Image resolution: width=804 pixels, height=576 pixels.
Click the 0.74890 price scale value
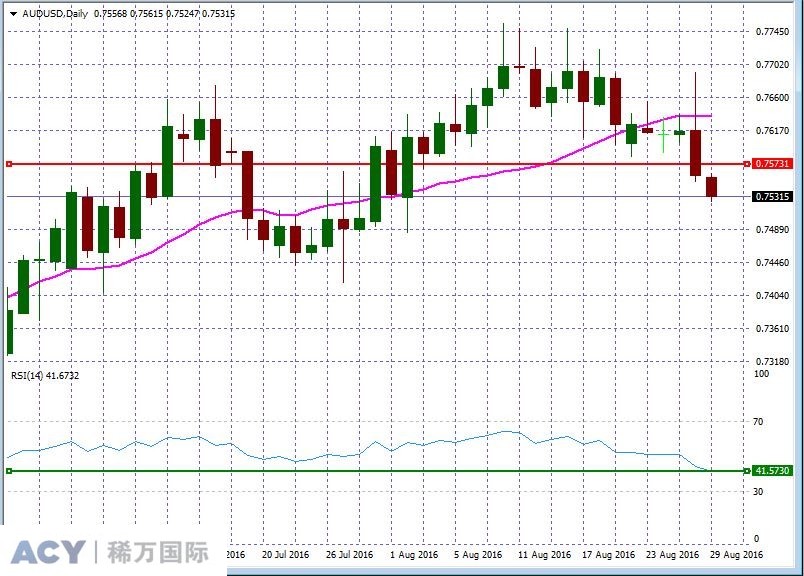tap(772, 229)
